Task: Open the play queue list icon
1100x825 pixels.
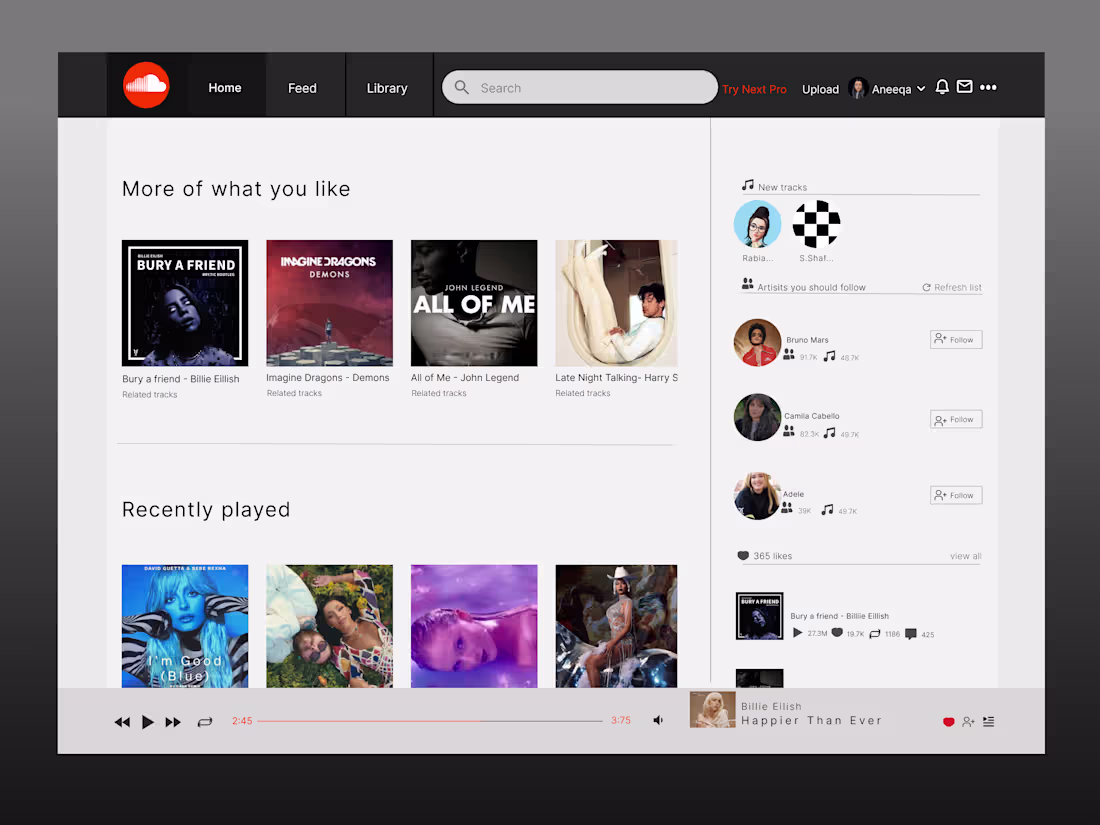Action: [988, 722]
